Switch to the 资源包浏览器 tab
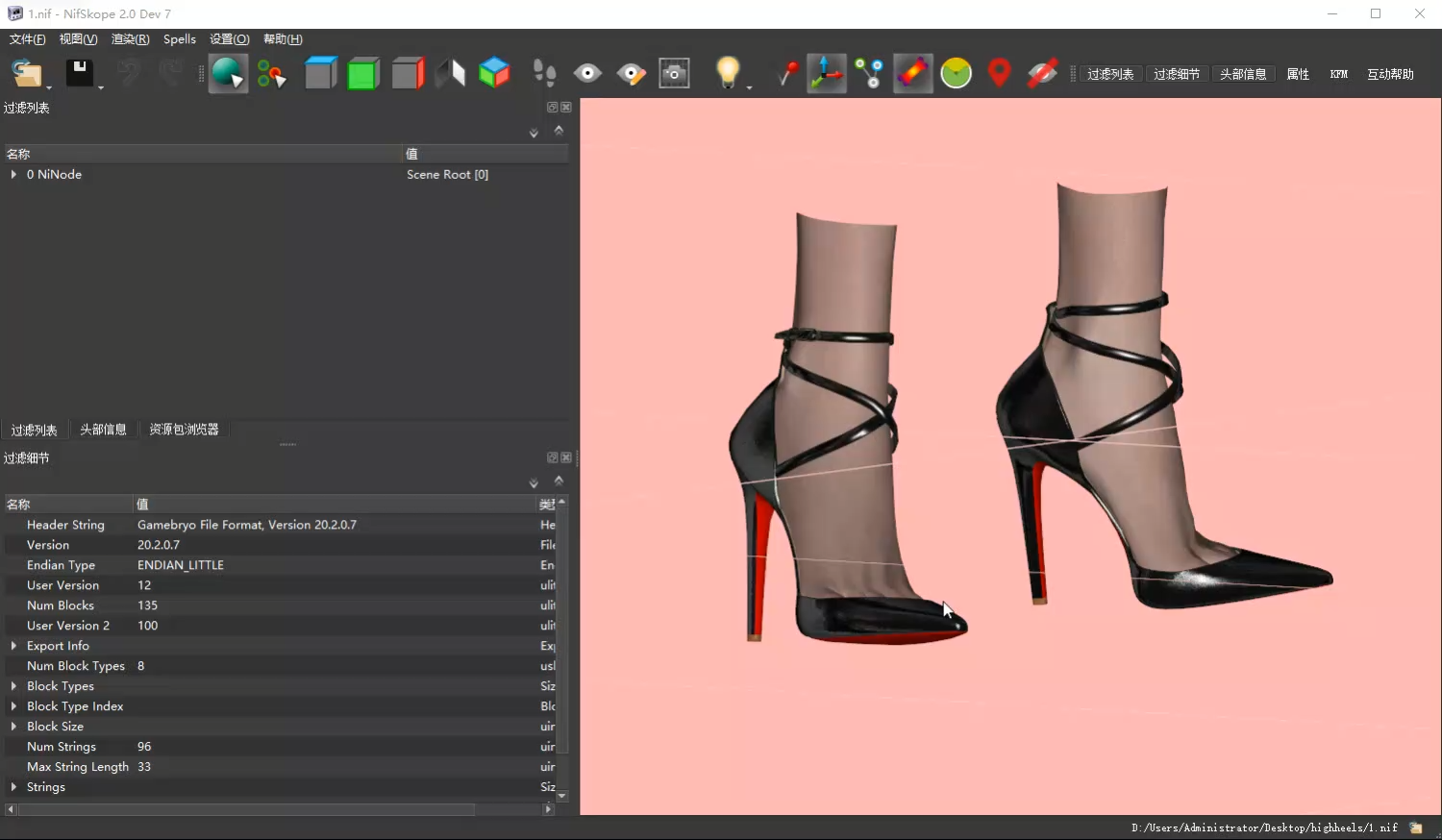1442x840 pixels. [184, 430]
